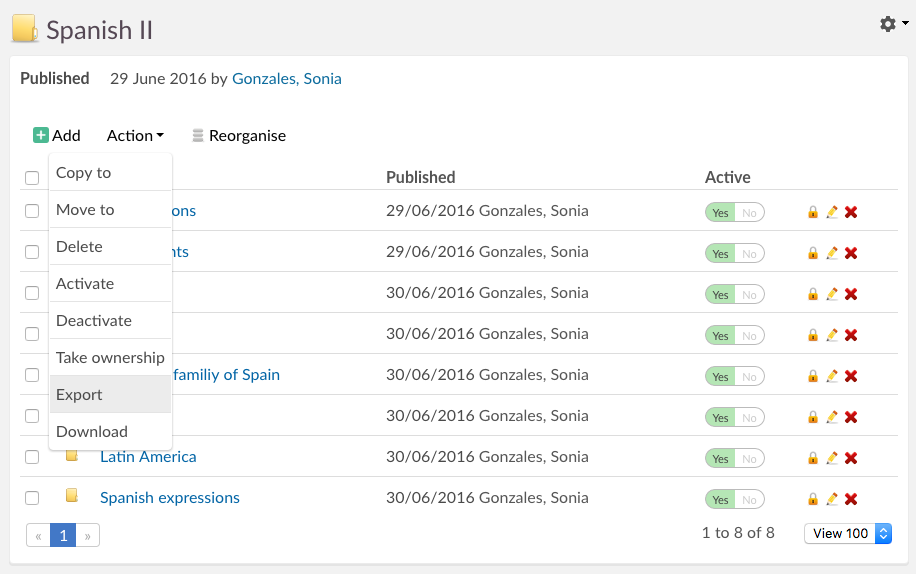Click the folder icon beside Spanish expressions

[x=72, y=496]
